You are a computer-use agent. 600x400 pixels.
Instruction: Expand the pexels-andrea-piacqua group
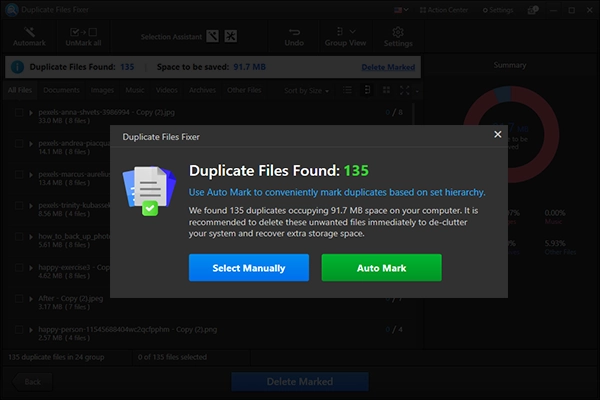click(x=31, y=144)
